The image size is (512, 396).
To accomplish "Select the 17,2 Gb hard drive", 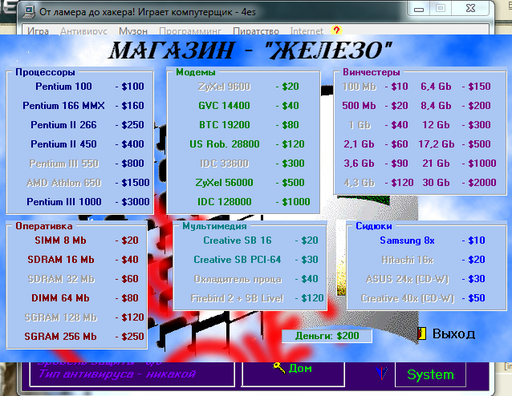I will pos(436,144).
